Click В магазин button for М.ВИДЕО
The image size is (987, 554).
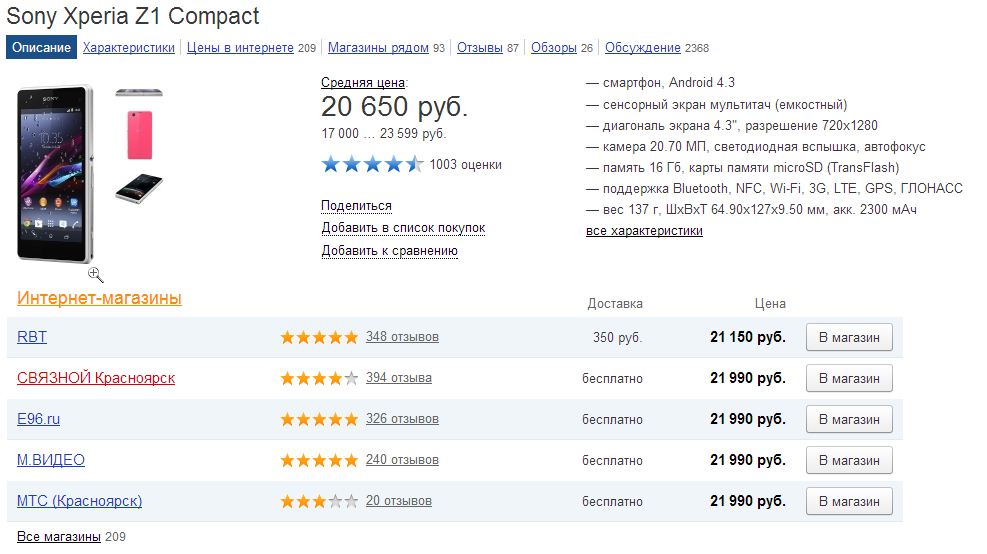[849, 461]
